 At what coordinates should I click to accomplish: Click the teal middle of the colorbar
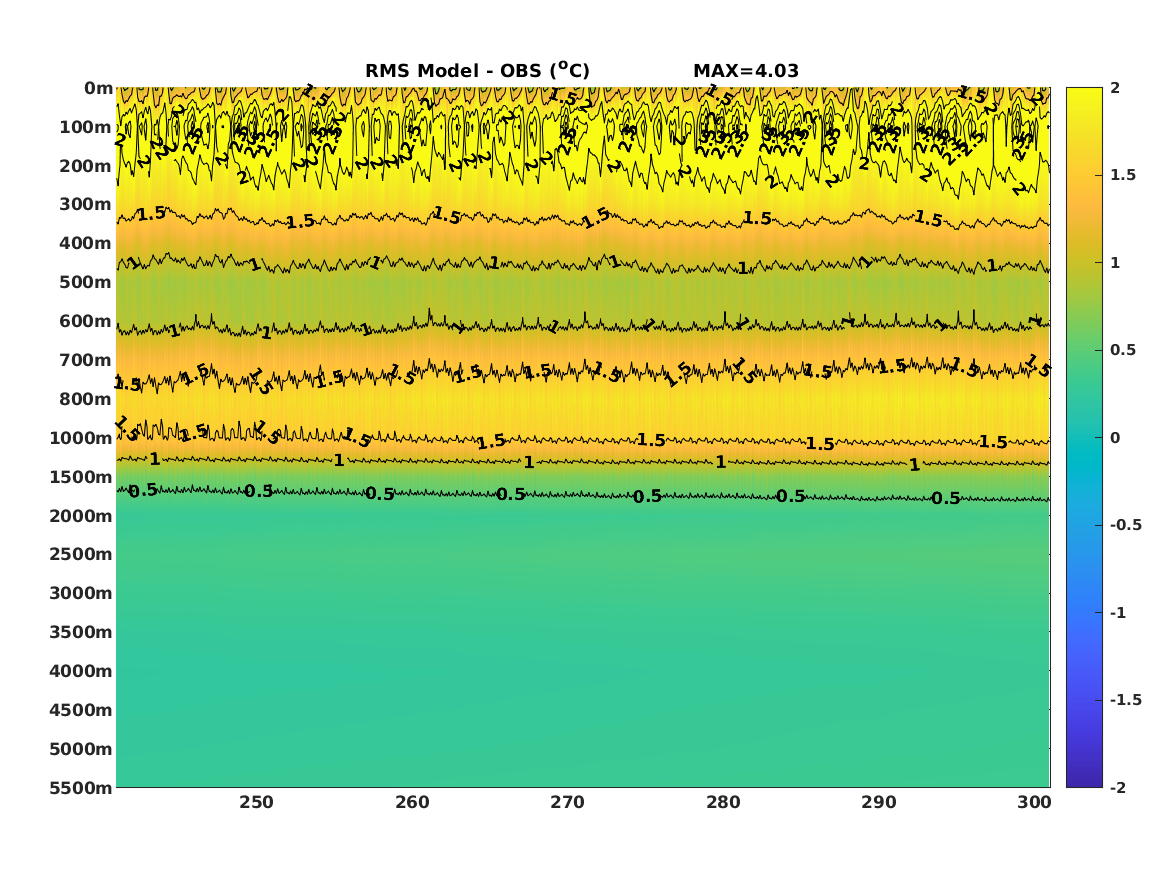coord(1084,438)
